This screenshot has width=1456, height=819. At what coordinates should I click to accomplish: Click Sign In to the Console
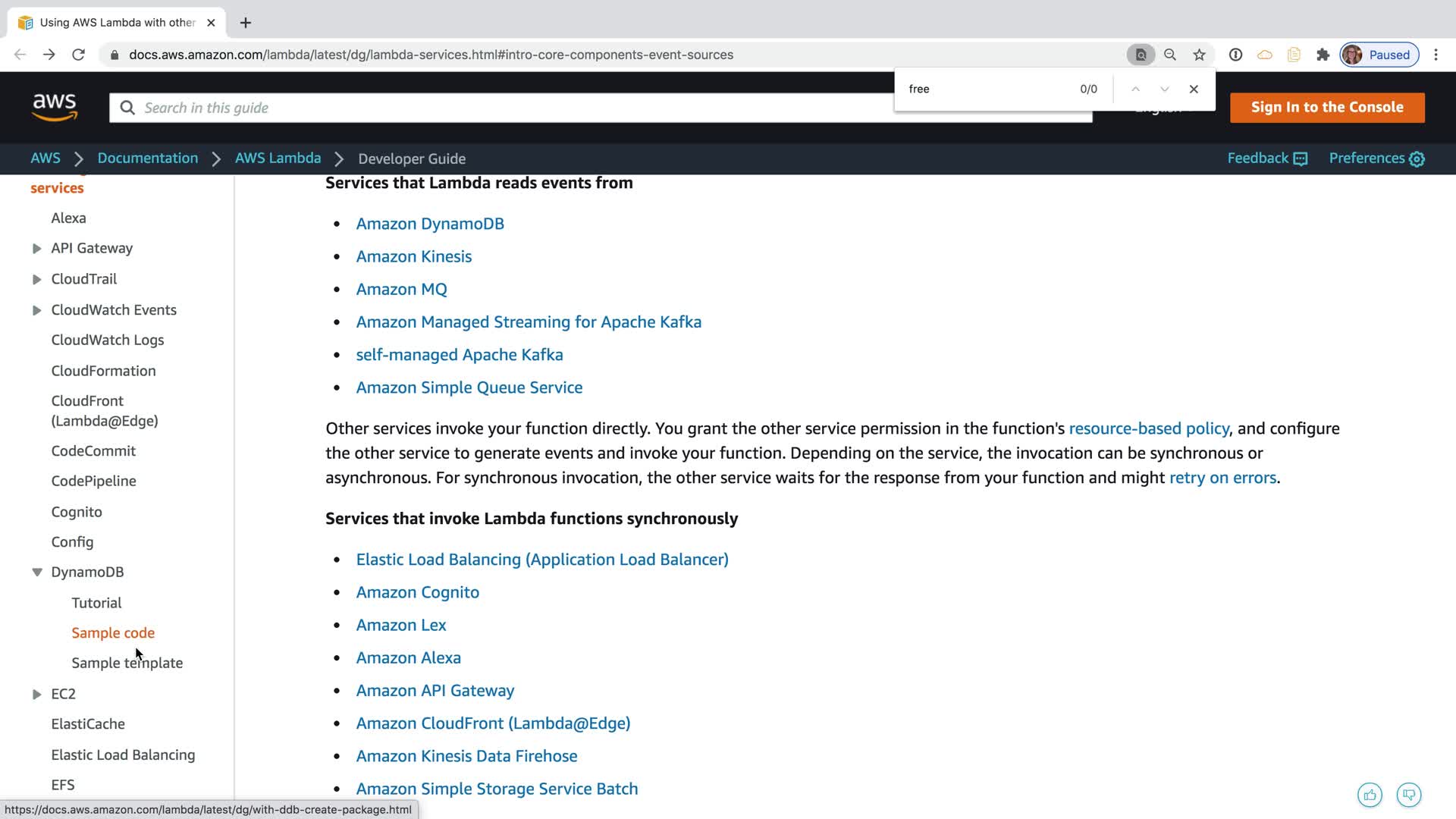(1326, 107)
